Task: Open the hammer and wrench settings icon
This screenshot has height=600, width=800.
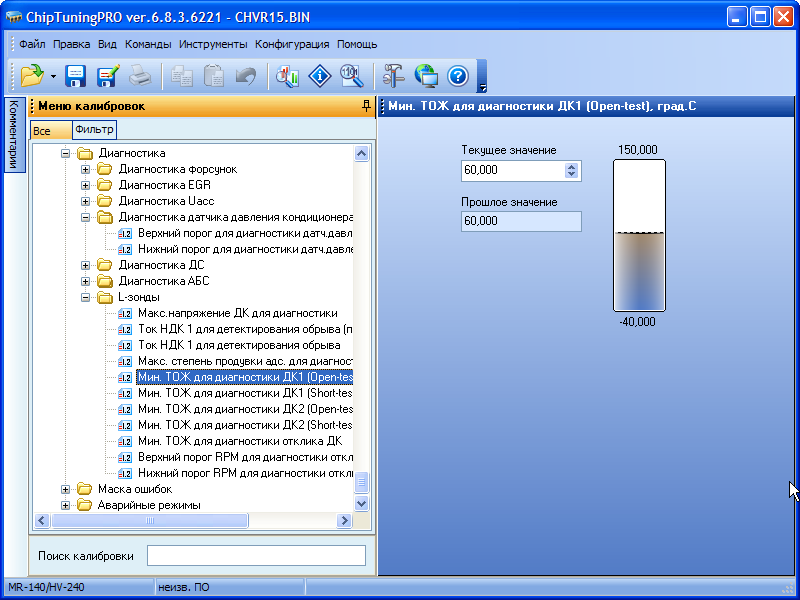Action: pos(394,75)
